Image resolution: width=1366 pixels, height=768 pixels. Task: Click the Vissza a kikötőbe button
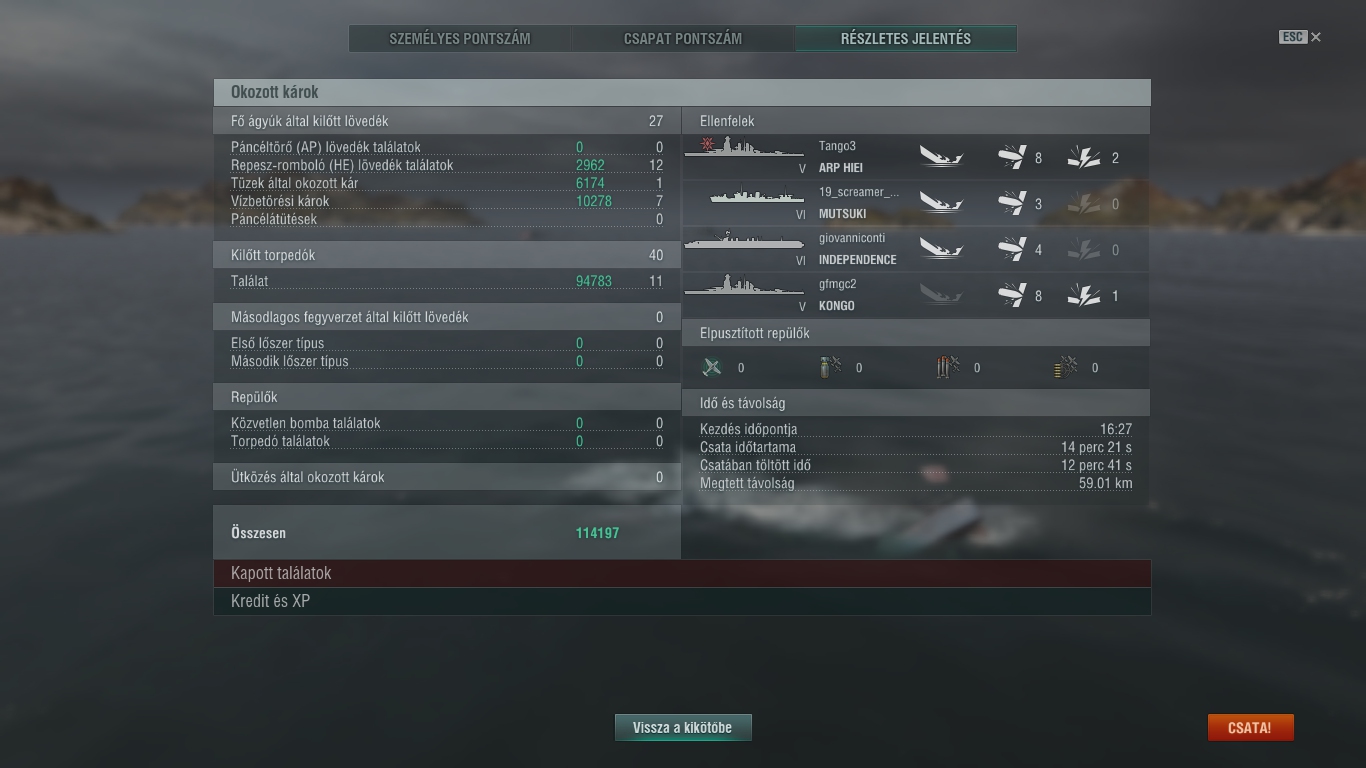(683, 728)
